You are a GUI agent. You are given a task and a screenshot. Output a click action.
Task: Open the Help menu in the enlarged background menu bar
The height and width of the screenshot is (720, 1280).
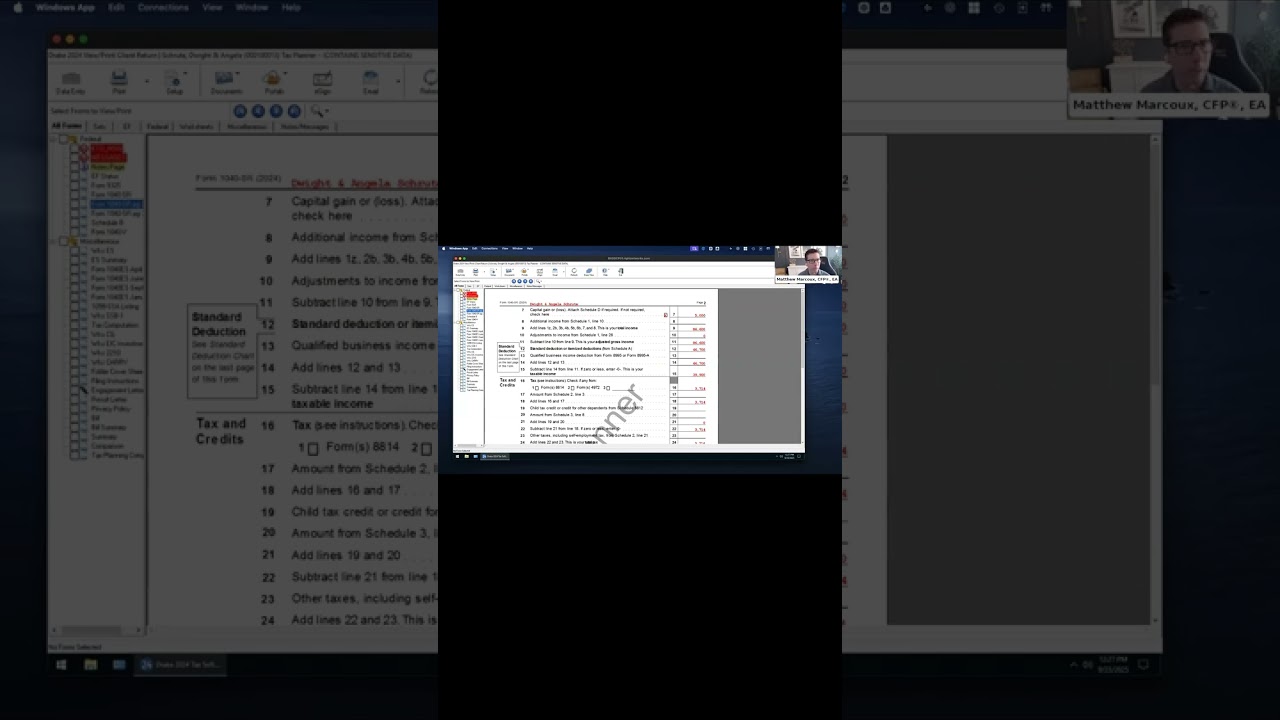coord(291,7)
